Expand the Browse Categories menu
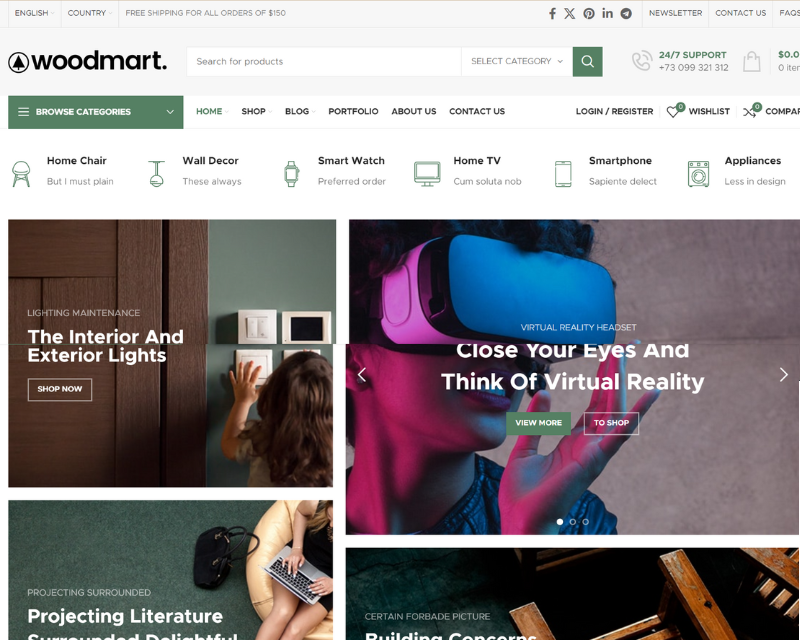 coord(95,112)
